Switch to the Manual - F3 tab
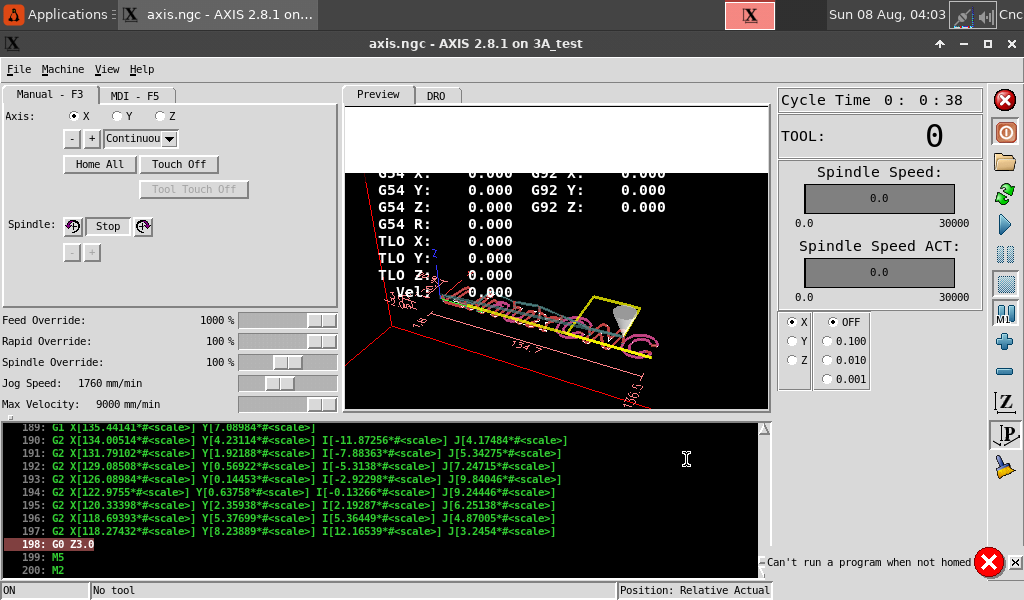 [x=50, y=94]
